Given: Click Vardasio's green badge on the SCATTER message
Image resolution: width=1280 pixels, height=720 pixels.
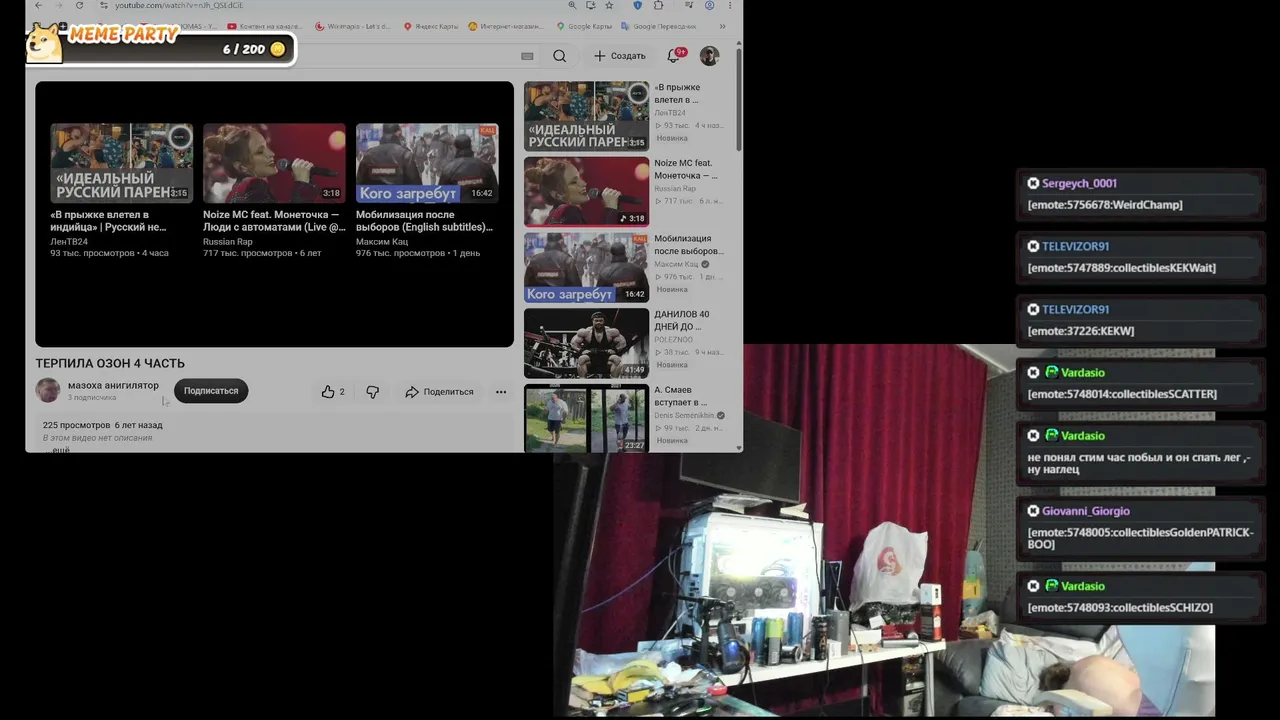Looking at the screenshot, I should coord(1051,372).
